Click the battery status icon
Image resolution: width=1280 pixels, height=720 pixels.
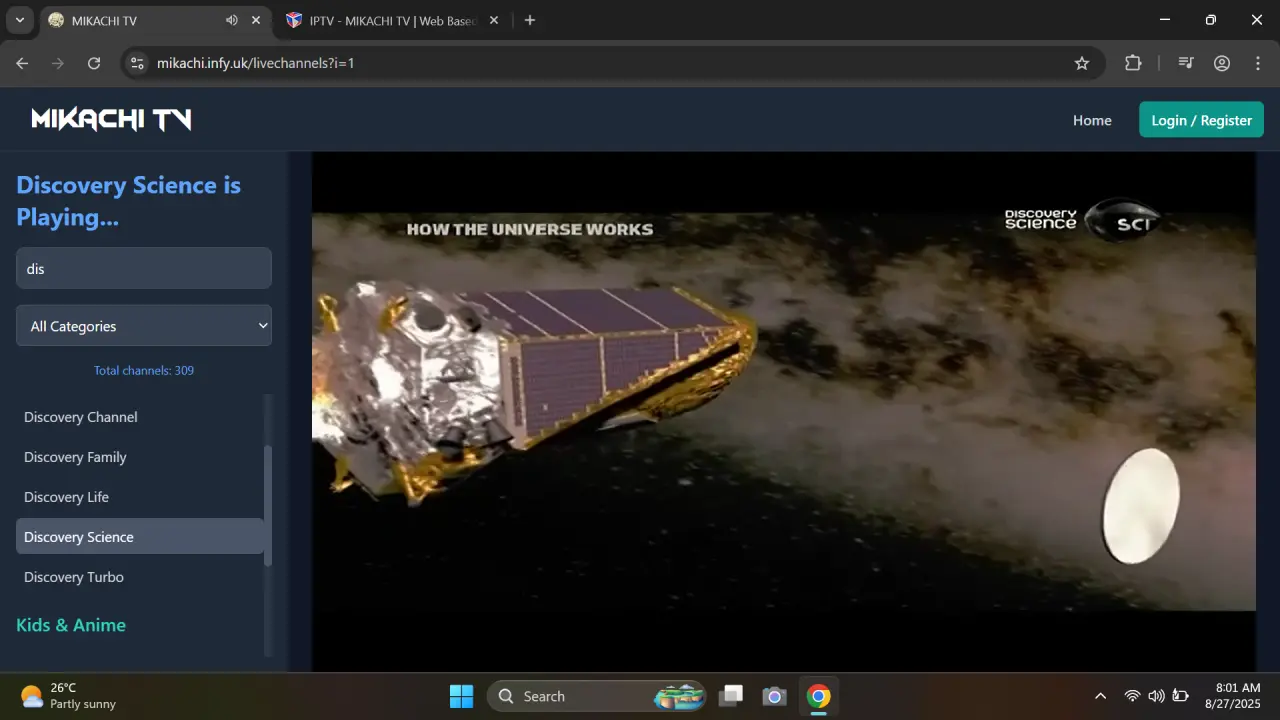tap(1181, 696)
